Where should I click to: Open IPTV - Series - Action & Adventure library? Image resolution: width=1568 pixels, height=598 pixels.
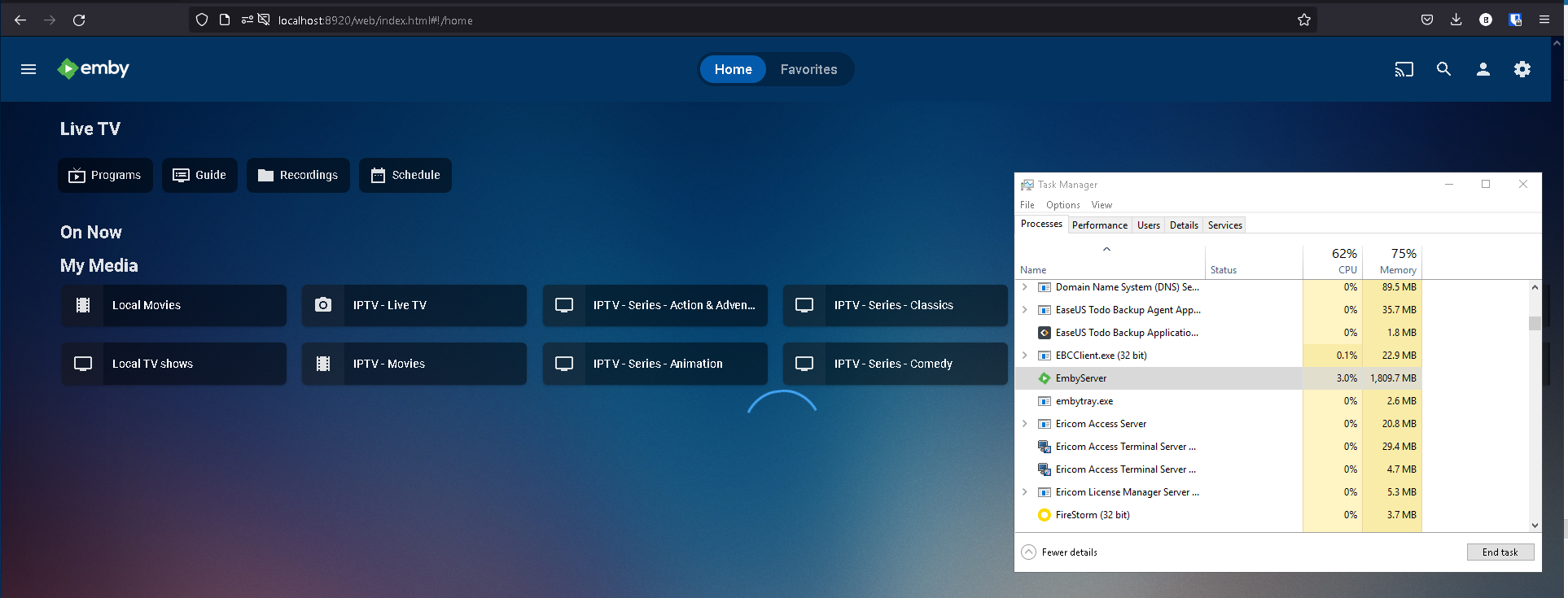click(655, 305)
